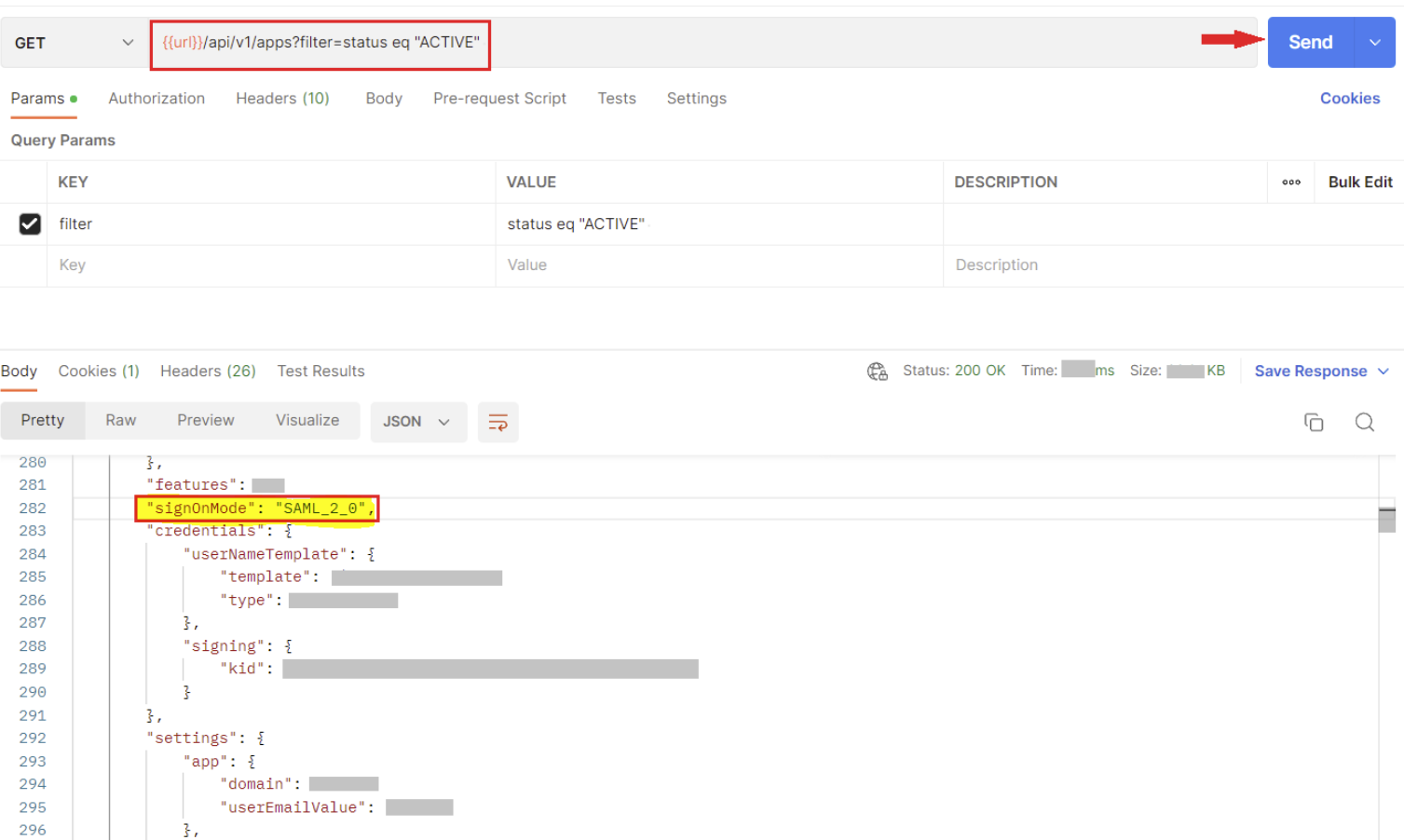Copy the response body using copy icon
Screen dimensions: 1404x840
[x=1314, y=422]
